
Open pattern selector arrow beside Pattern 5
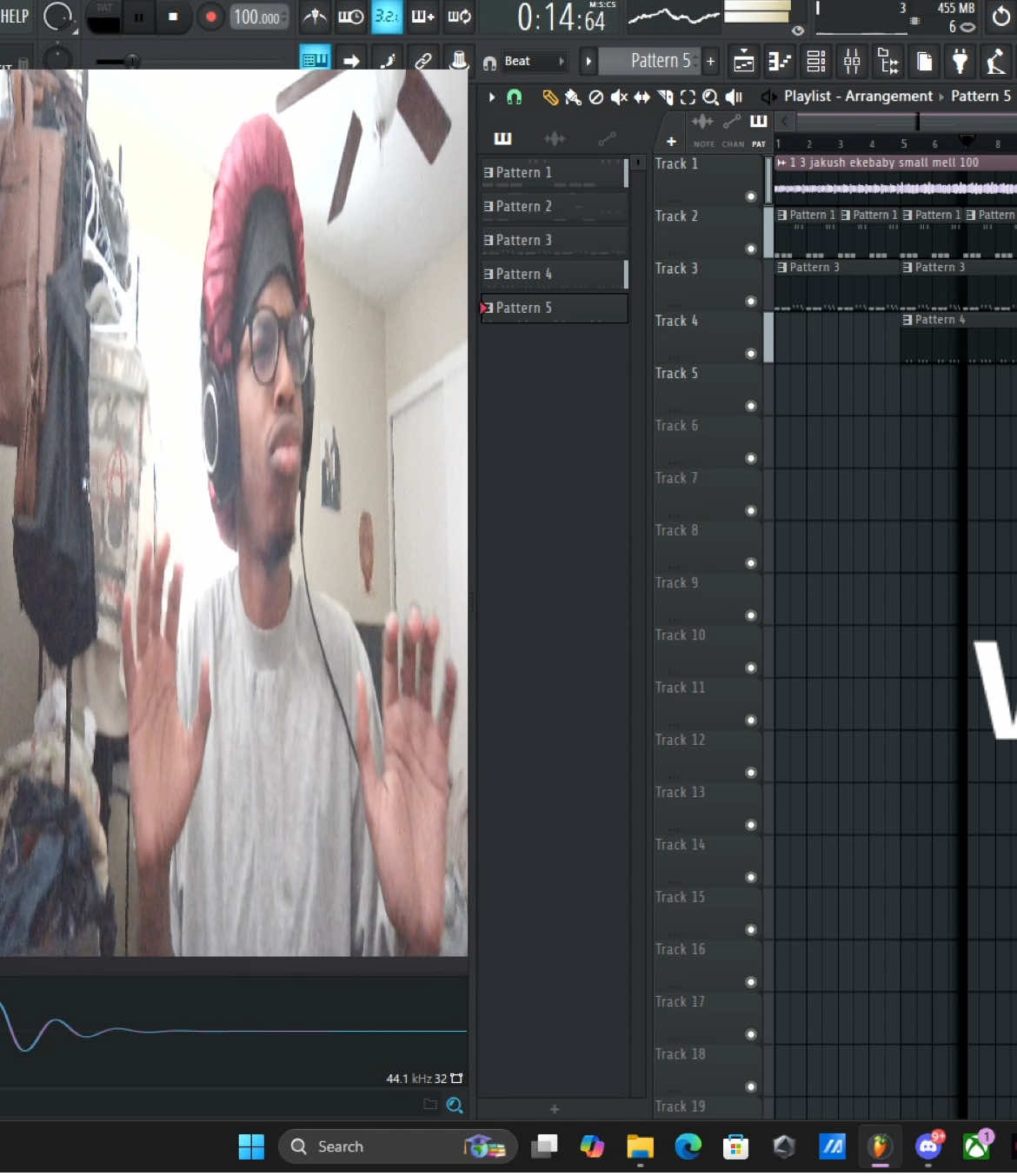point(588,61)
